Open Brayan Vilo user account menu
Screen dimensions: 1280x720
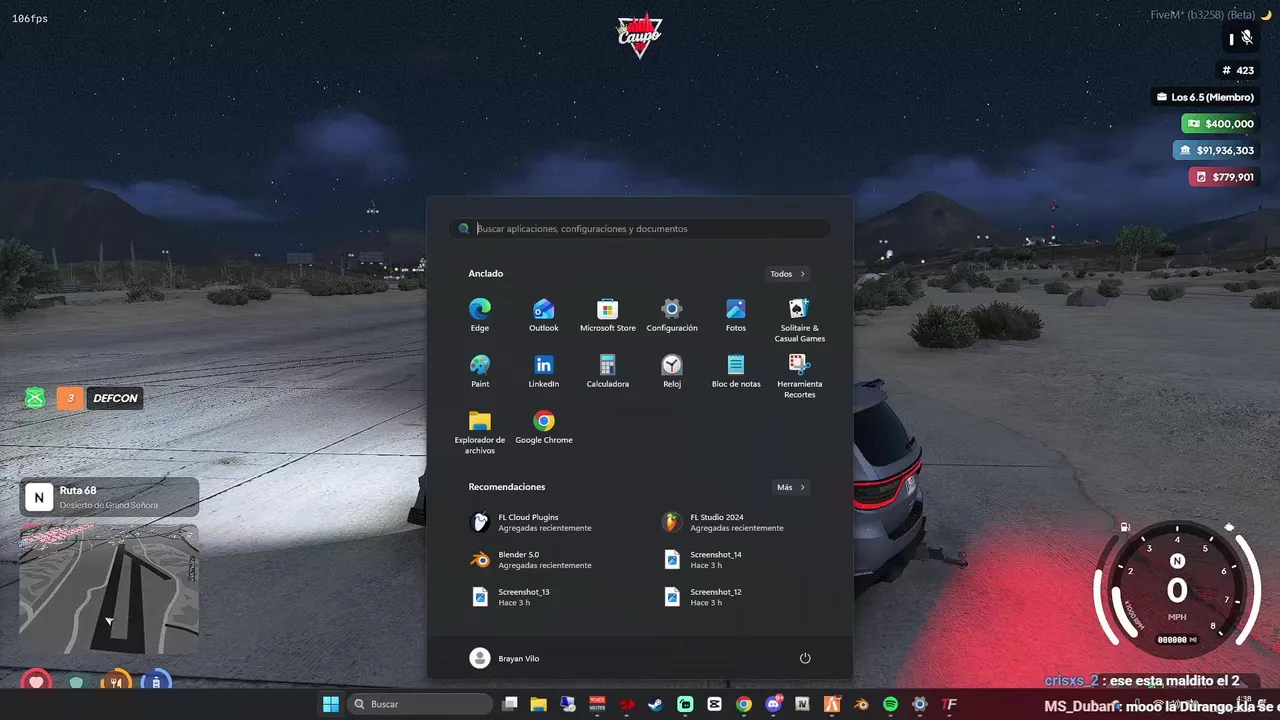(505, 658)
